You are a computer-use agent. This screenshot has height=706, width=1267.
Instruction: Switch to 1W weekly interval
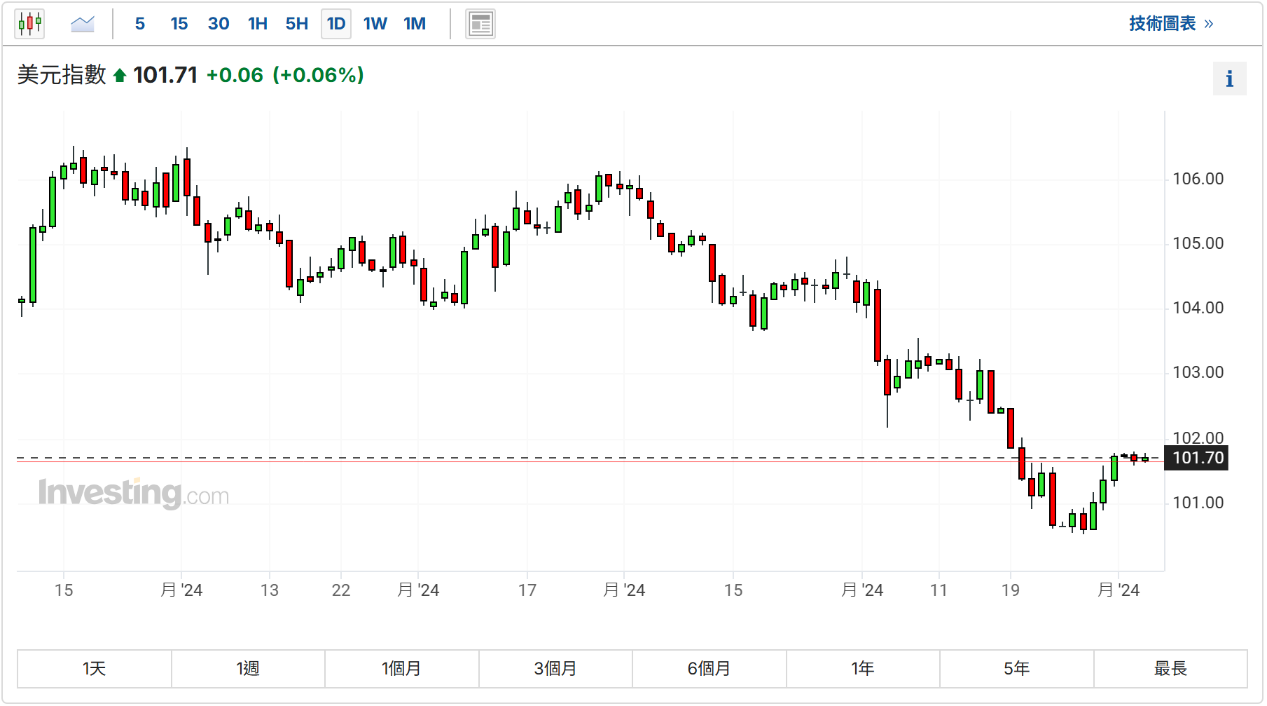click(x=375, y=23)
